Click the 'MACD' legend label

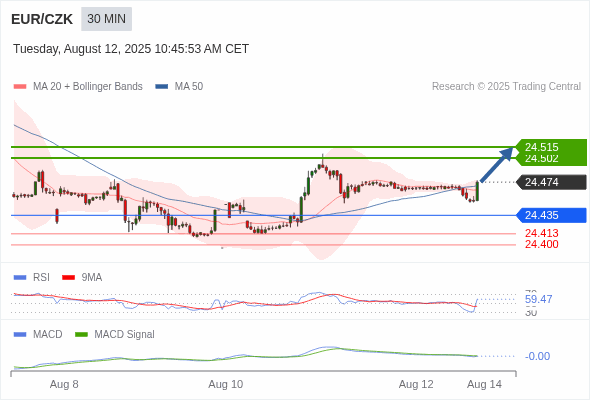(47, 335)
